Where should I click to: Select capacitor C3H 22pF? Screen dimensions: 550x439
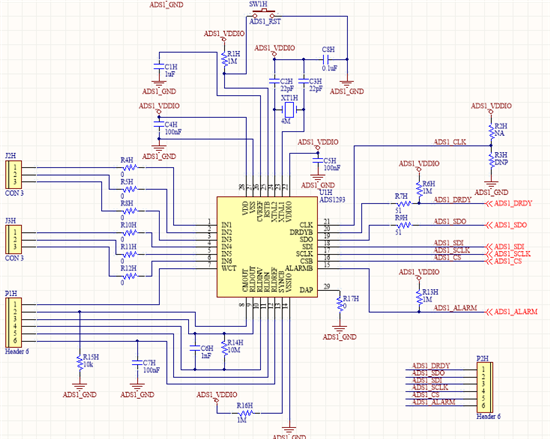coord(304,81)
